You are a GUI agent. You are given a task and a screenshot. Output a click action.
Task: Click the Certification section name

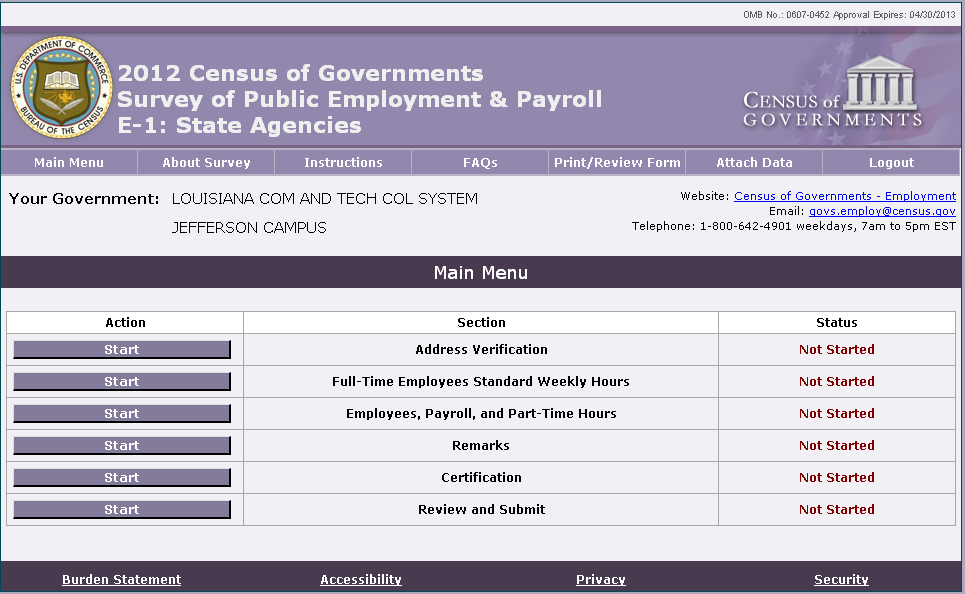click(x=481, y=478)
